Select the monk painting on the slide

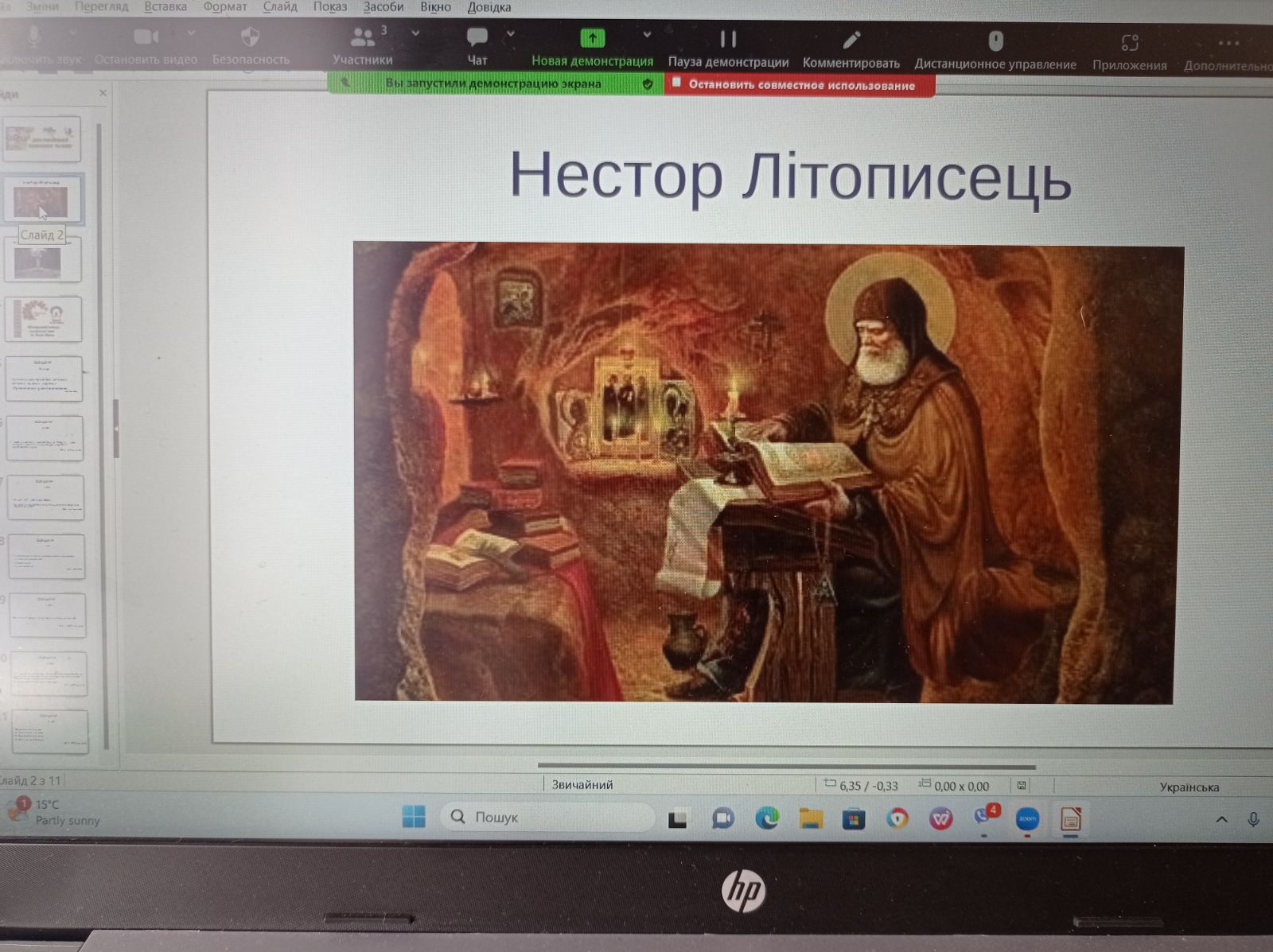(x=768, y=472)
